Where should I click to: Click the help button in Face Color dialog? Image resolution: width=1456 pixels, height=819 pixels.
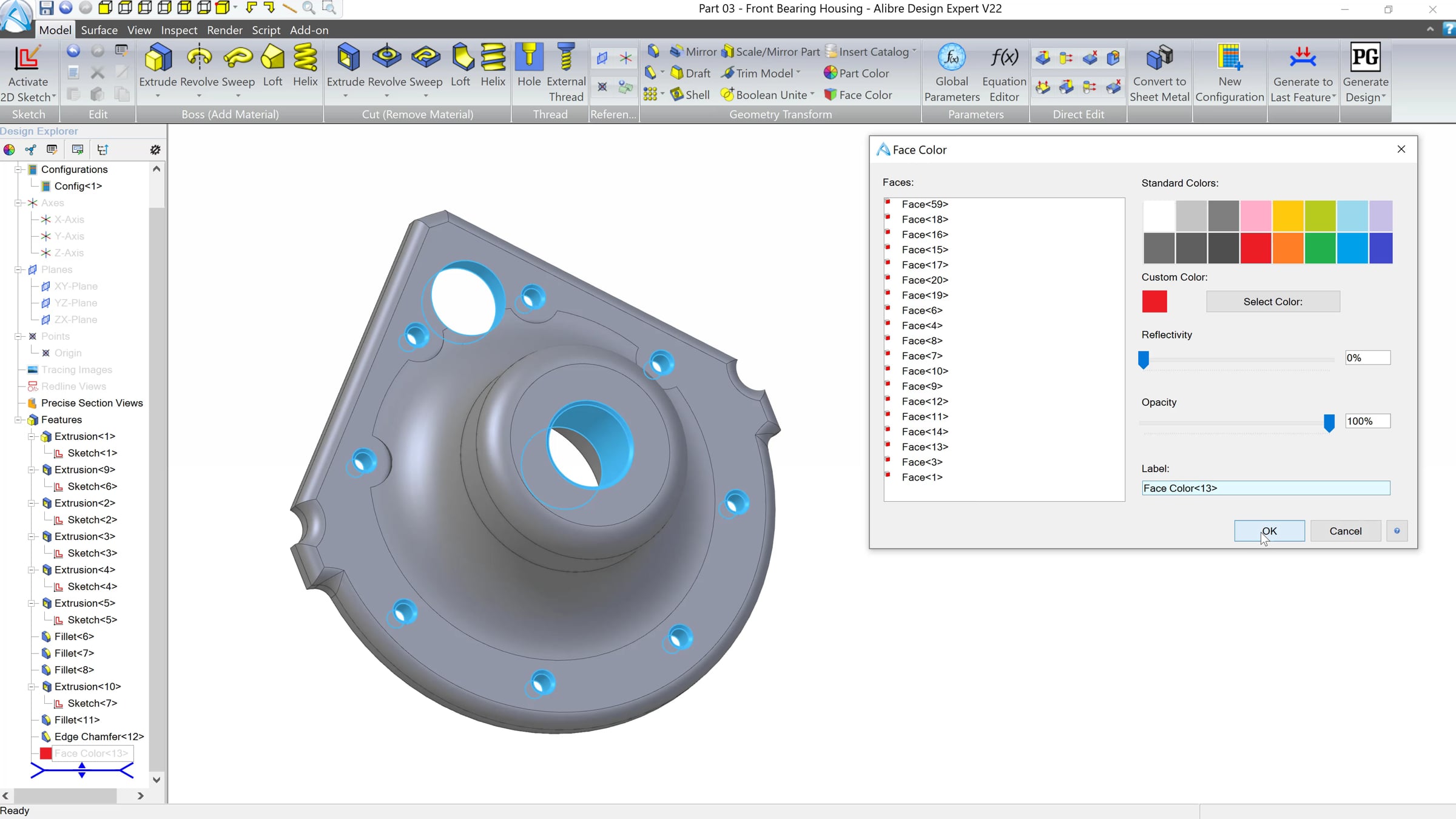(1397, 531)
